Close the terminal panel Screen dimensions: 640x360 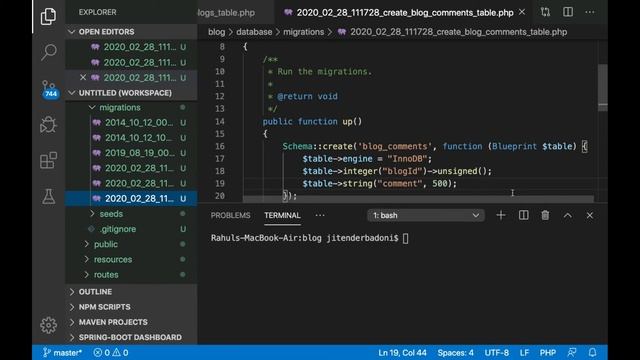coord(590,215)
